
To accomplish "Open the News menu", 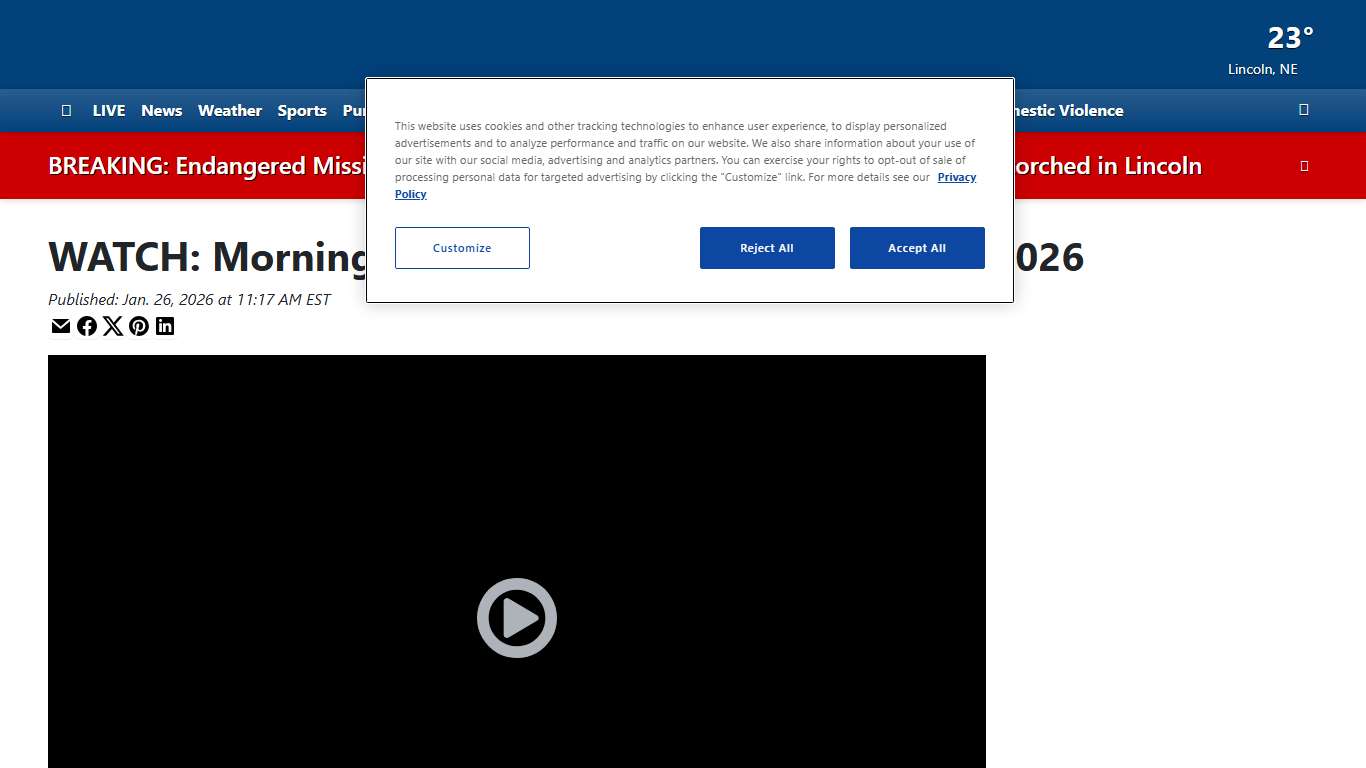I will 161,111.
